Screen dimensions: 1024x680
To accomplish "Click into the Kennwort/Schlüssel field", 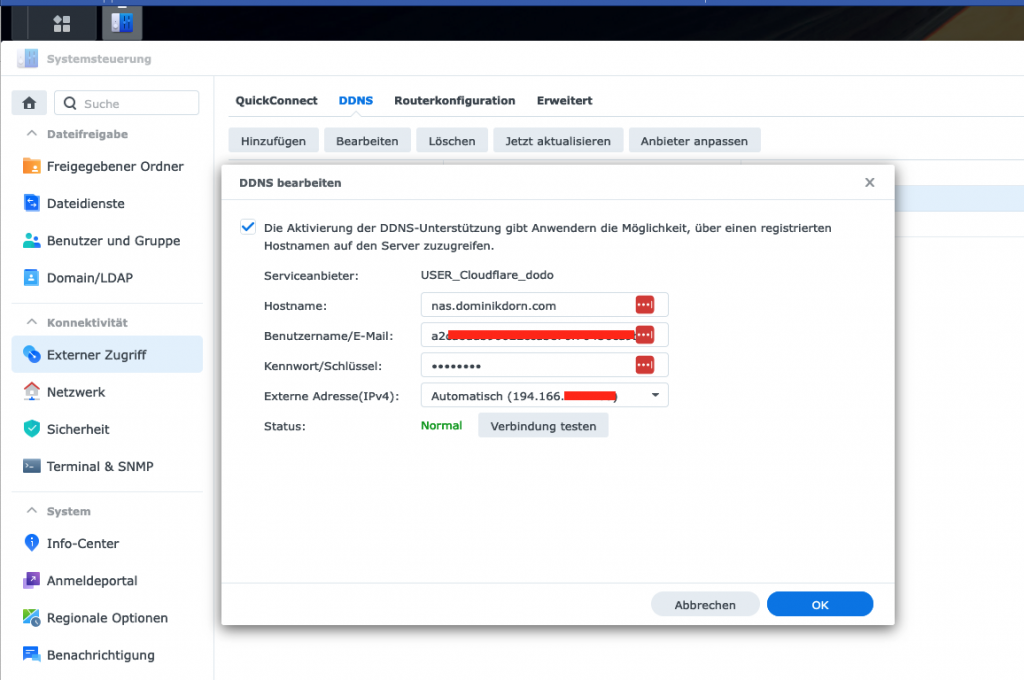I will [x=525, y=365].
